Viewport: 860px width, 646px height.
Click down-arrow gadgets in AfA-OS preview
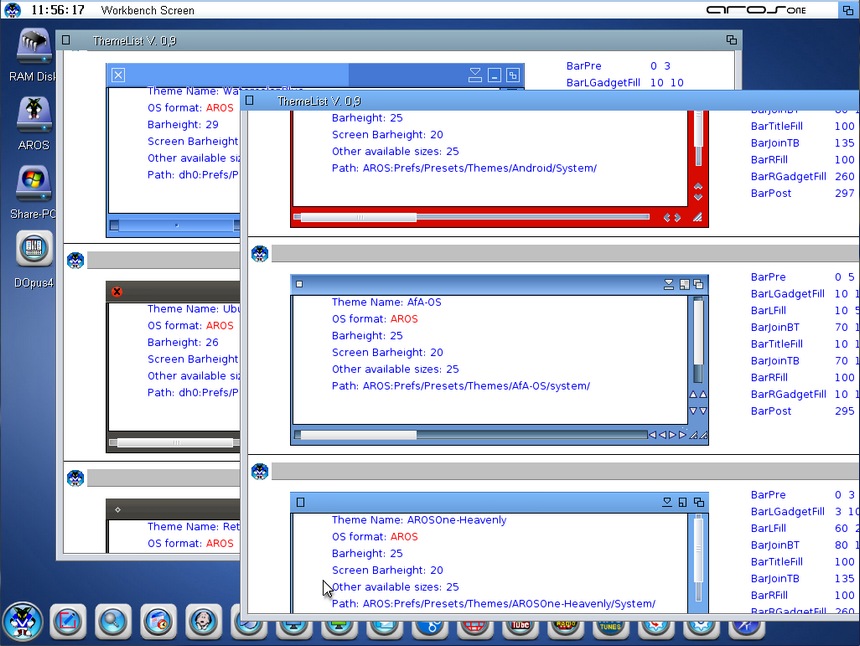[x=698, y=411]
